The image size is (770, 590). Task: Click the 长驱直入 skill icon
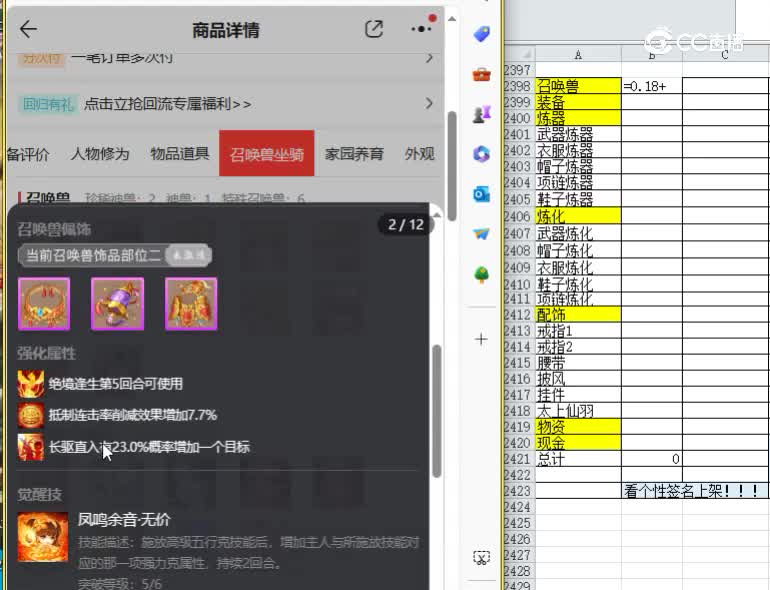click(x=30, y=447)
